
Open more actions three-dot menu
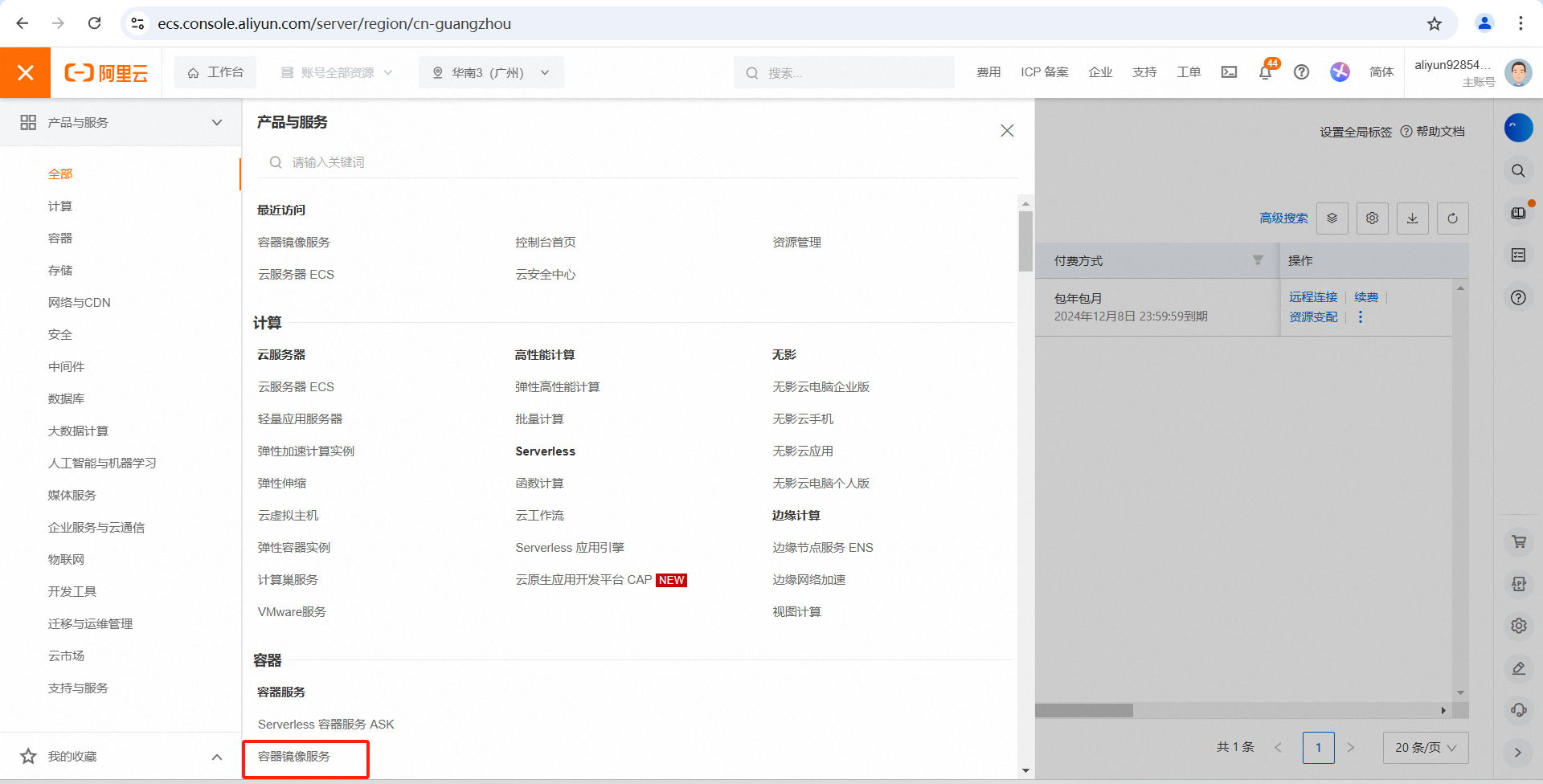coord(1361,316)
